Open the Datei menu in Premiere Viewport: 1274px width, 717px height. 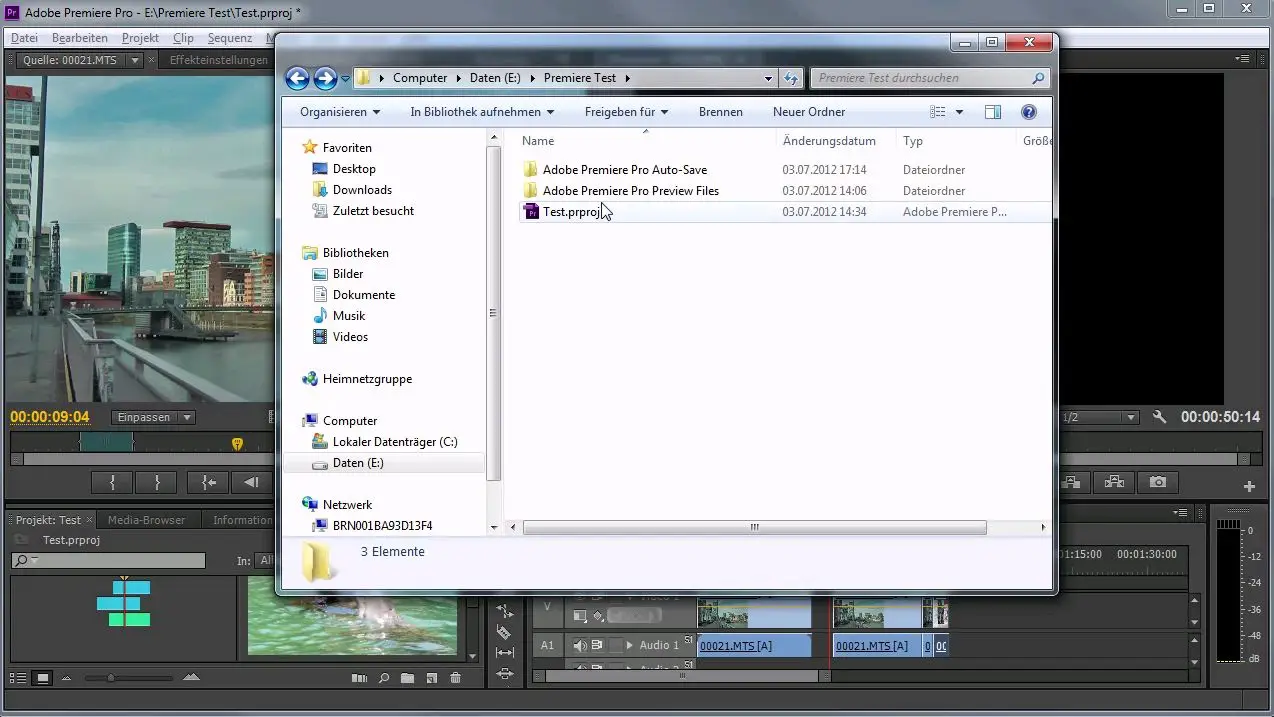[24, 38]
